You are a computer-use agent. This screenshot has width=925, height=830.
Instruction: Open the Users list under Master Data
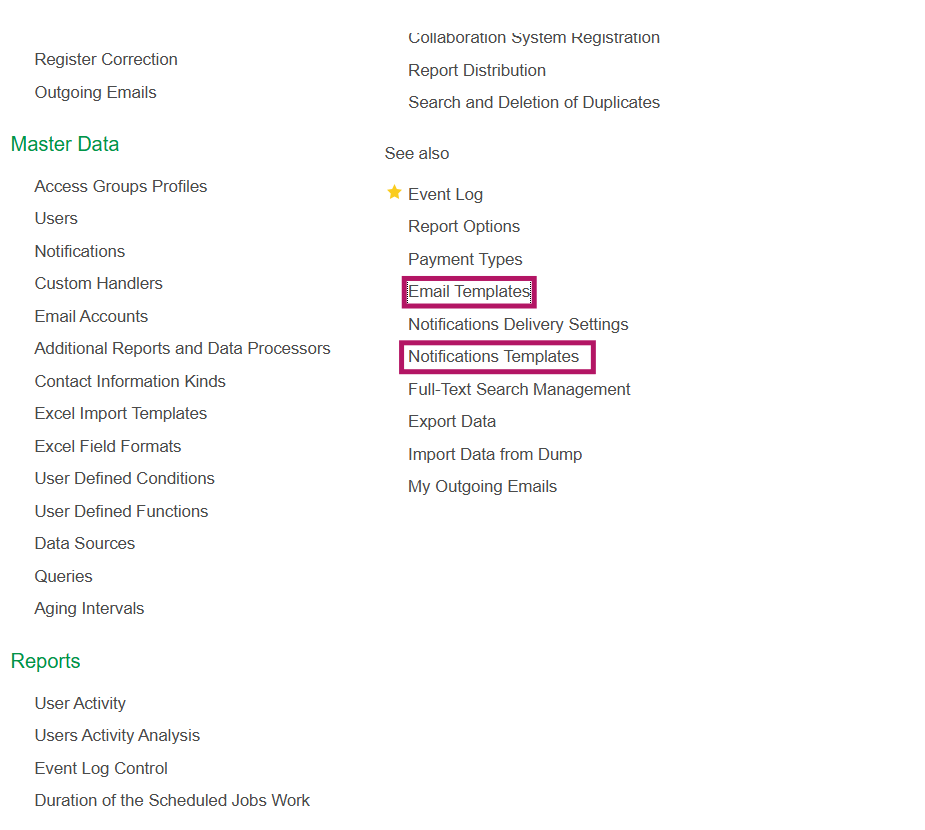click(x=56, y=218)
